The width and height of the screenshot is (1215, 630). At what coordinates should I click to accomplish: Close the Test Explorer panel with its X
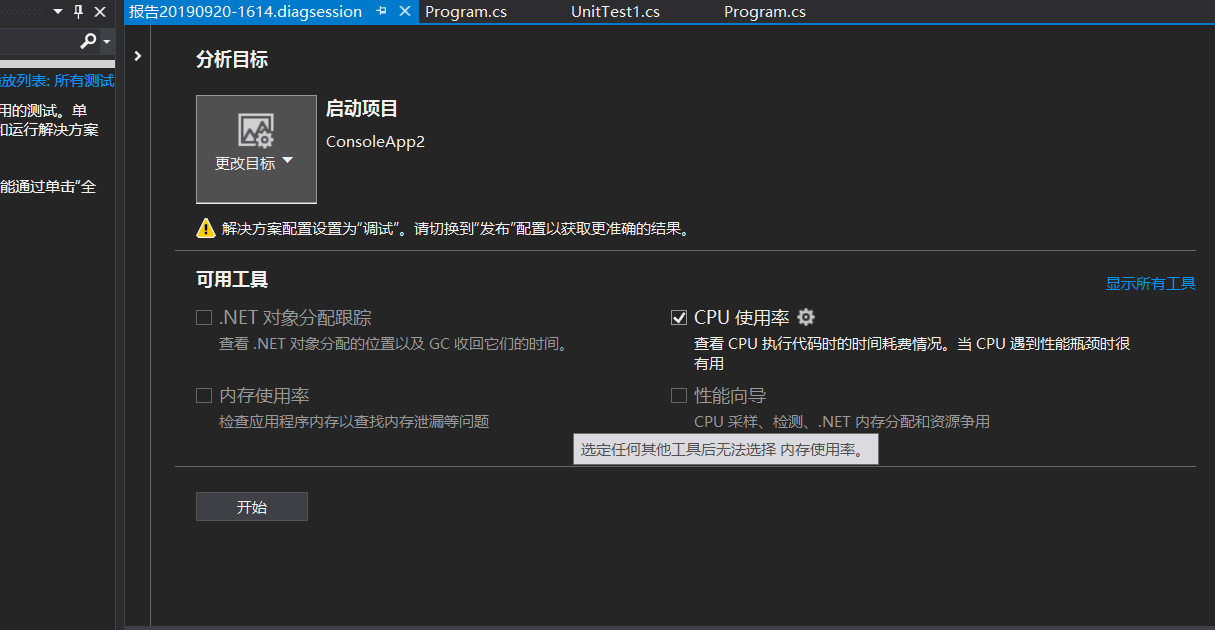pos(99,12)
